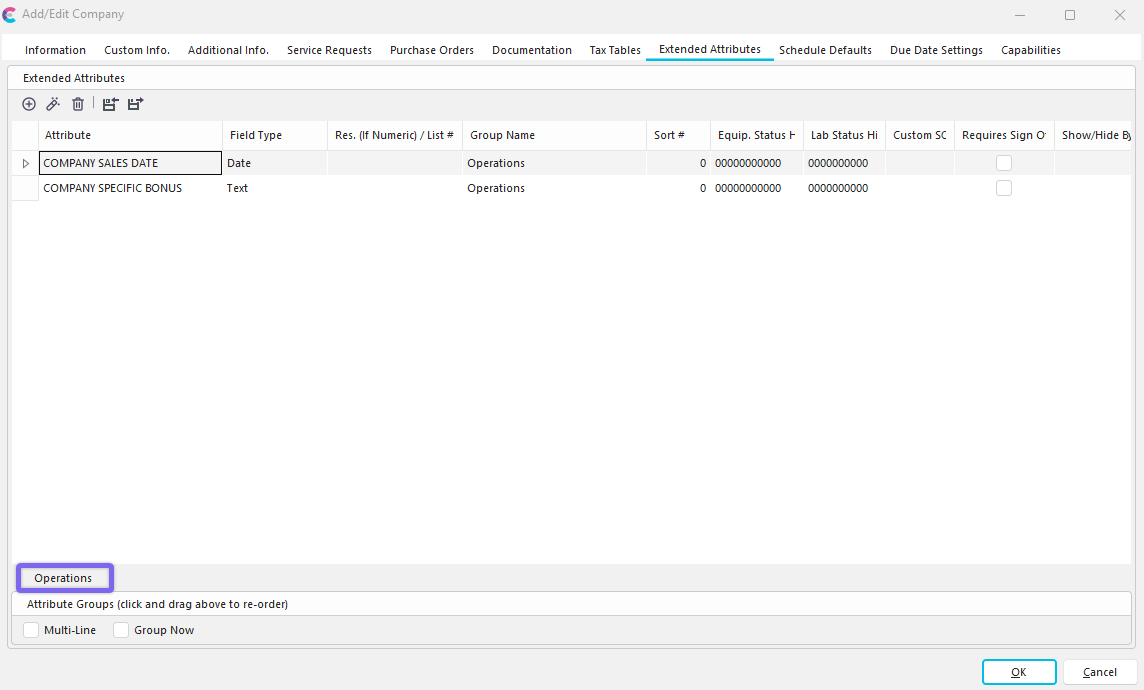Click the magic wand wizard icon
1144x690 pixels.
pos(53,104)
